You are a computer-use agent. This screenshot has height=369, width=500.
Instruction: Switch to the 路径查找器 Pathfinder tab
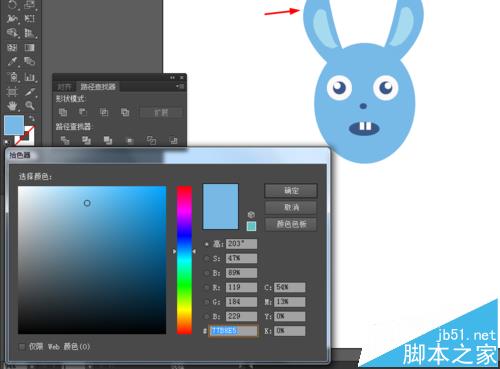98,87
